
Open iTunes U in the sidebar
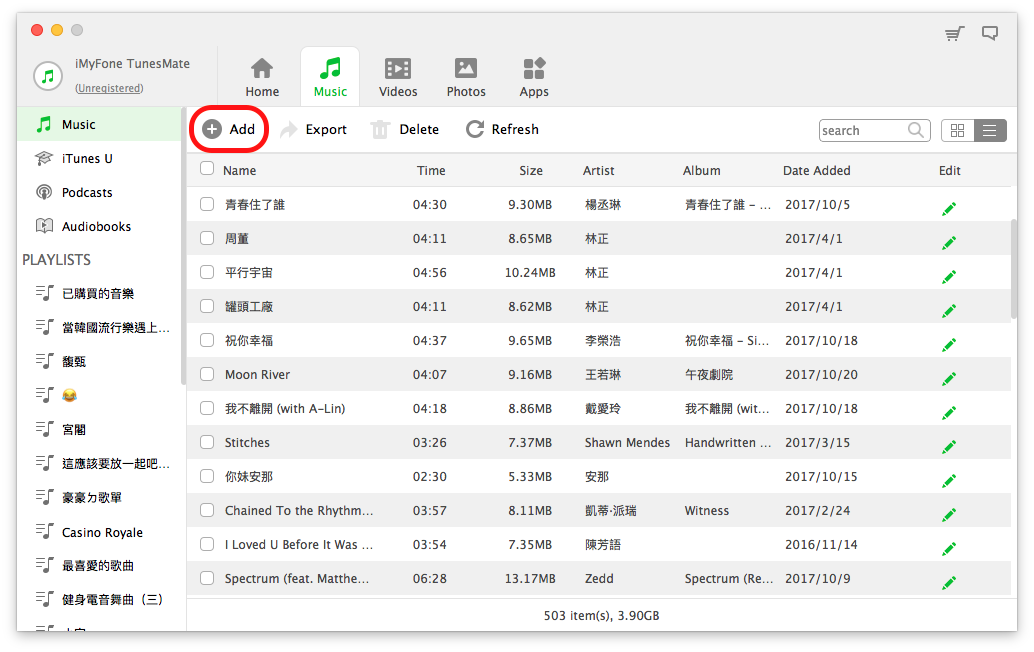(99, 158)
